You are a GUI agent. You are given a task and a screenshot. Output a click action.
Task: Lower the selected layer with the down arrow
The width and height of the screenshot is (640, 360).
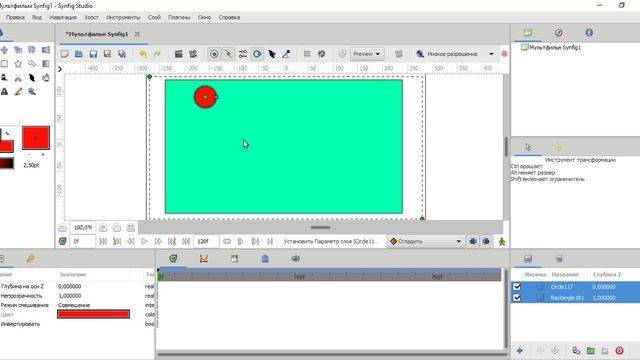point(555,351)
